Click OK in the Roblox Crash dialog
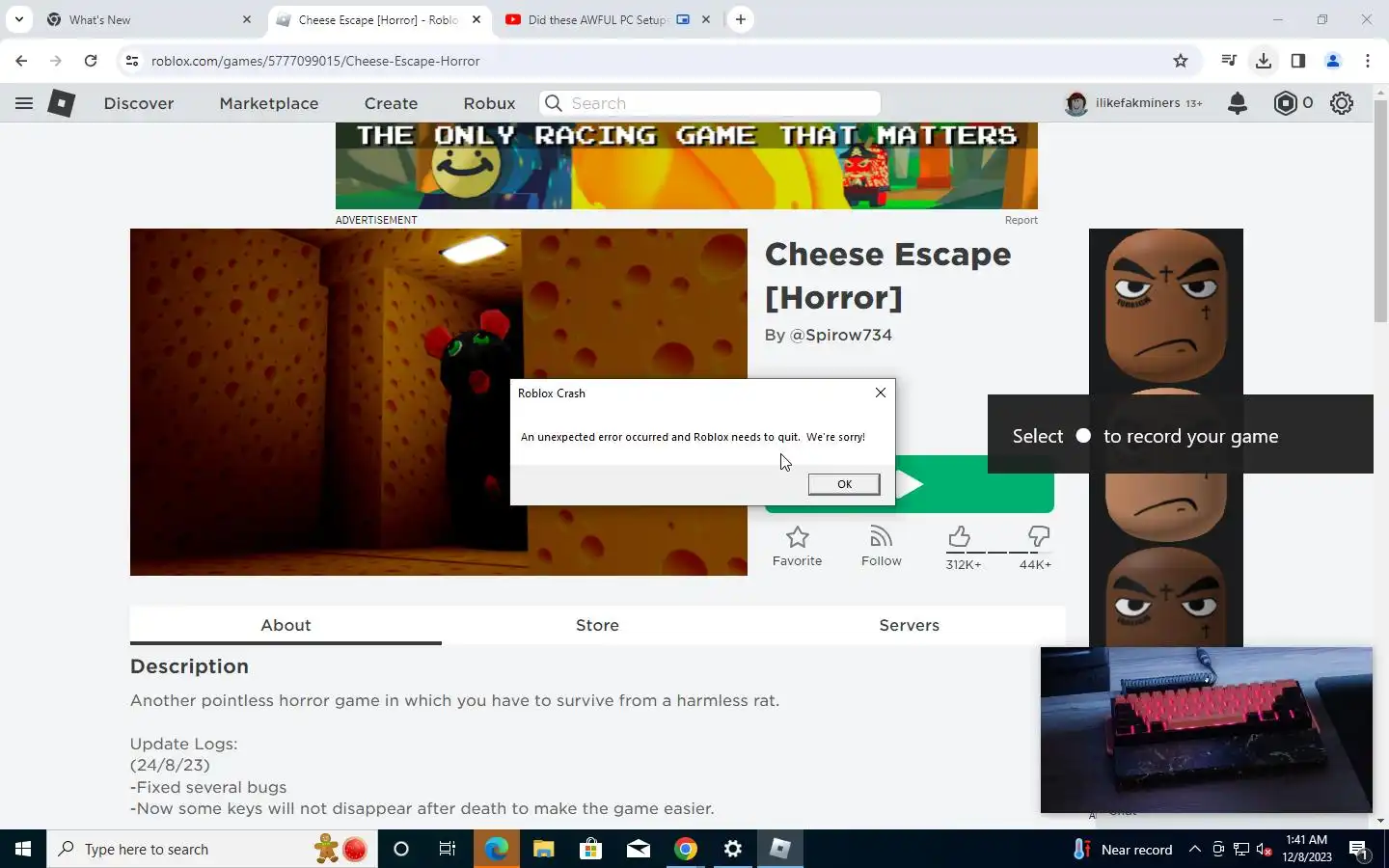 click(x=844, y=484)
